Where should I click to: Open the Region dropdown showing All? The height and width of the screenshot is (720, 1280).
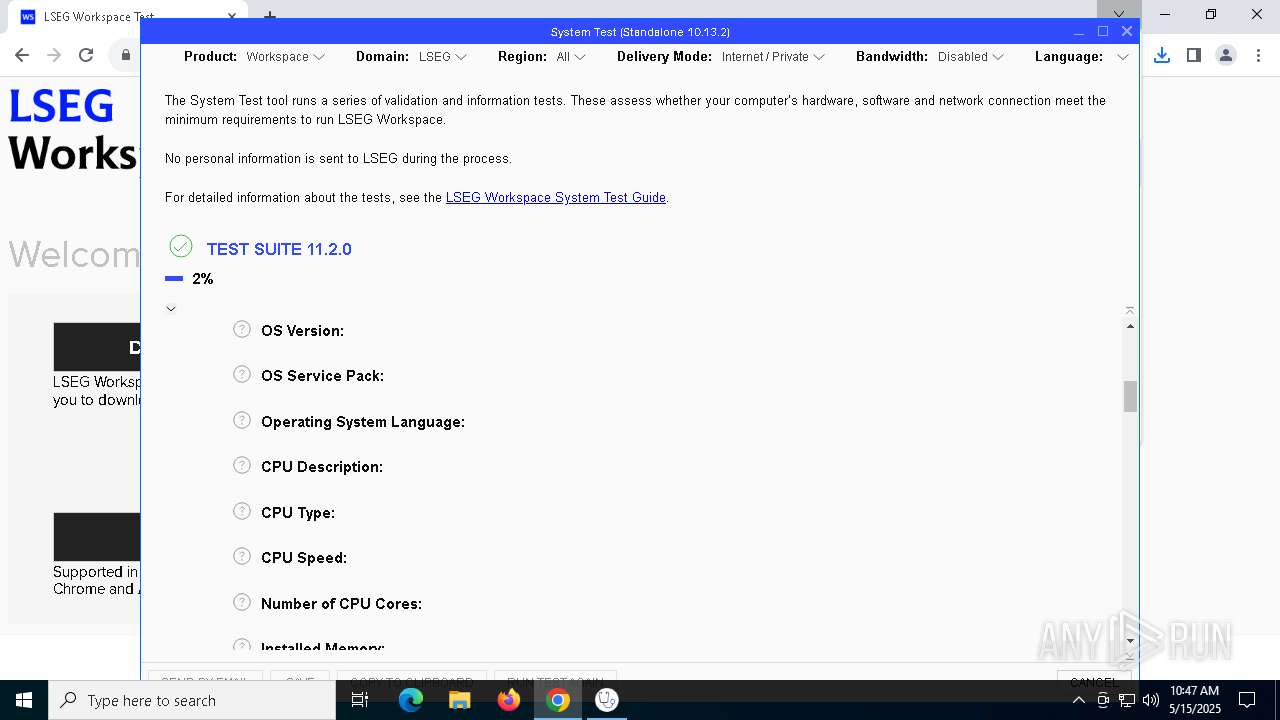(571, 57)
